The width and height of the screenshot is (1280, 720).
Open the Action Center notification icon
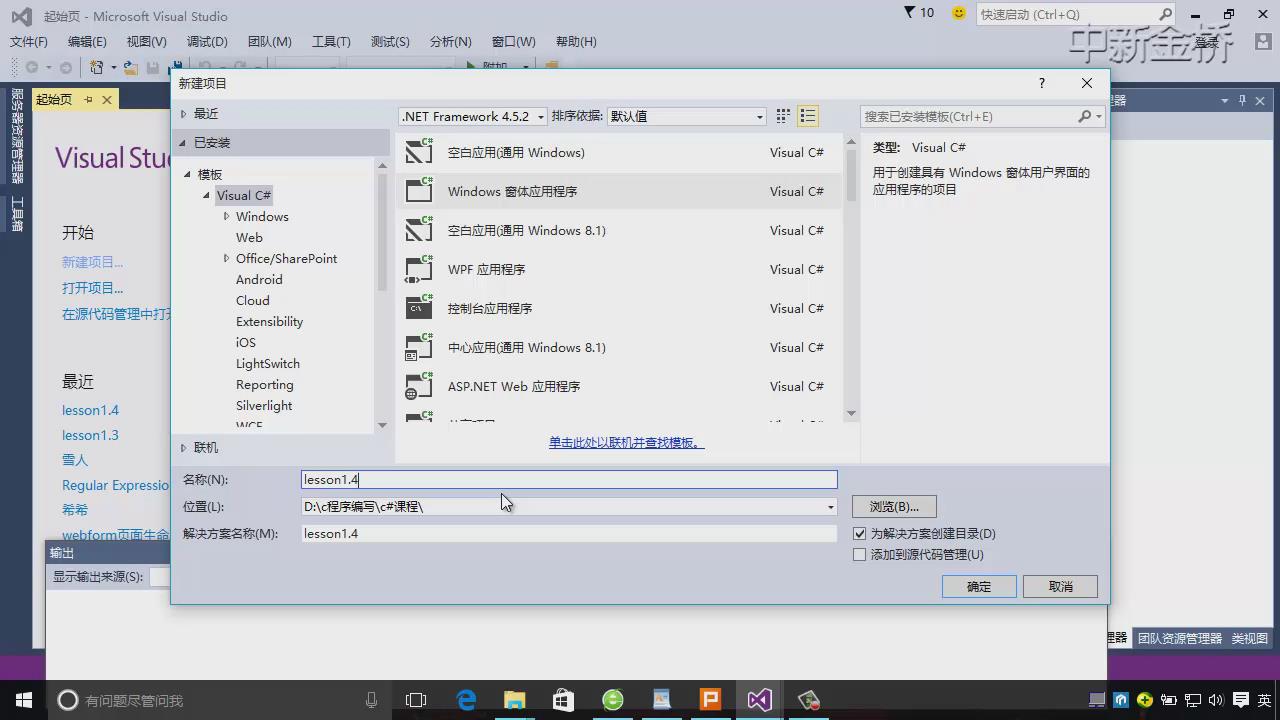(1241, 699)
